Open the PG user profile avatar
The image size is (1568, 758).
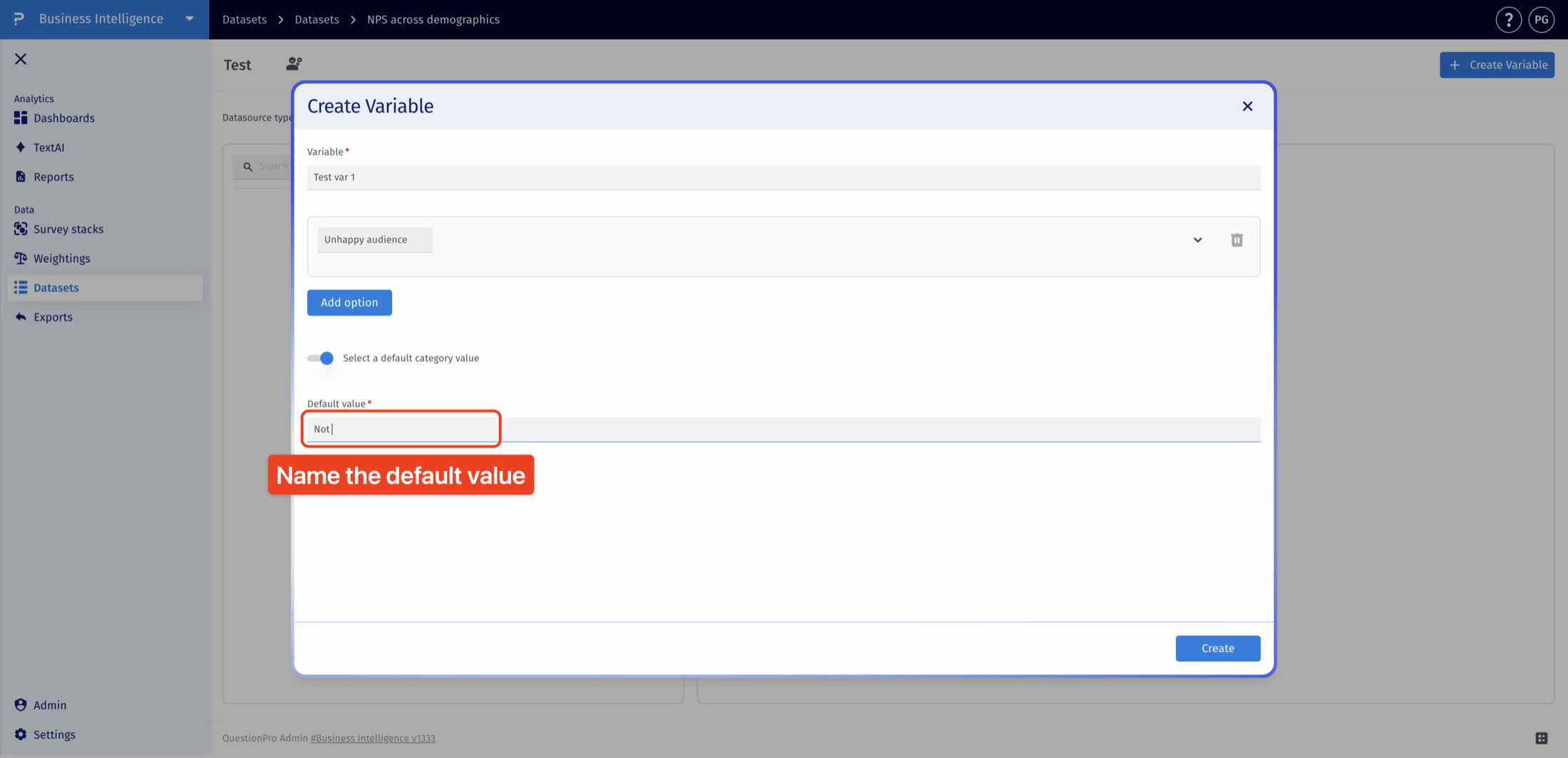(1541, 20)
